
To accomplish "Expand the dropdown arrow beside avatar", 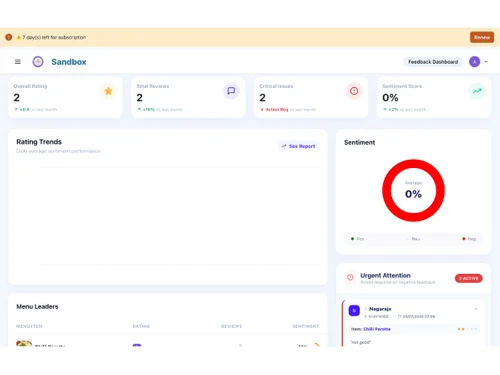I will pos(486,62).
